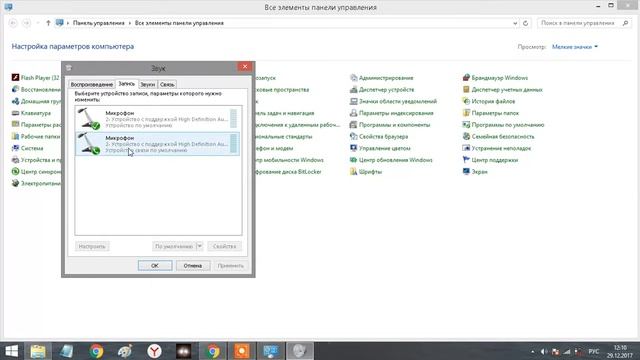Go up one level arrow
Screen dimensions: 640x360
48,23
